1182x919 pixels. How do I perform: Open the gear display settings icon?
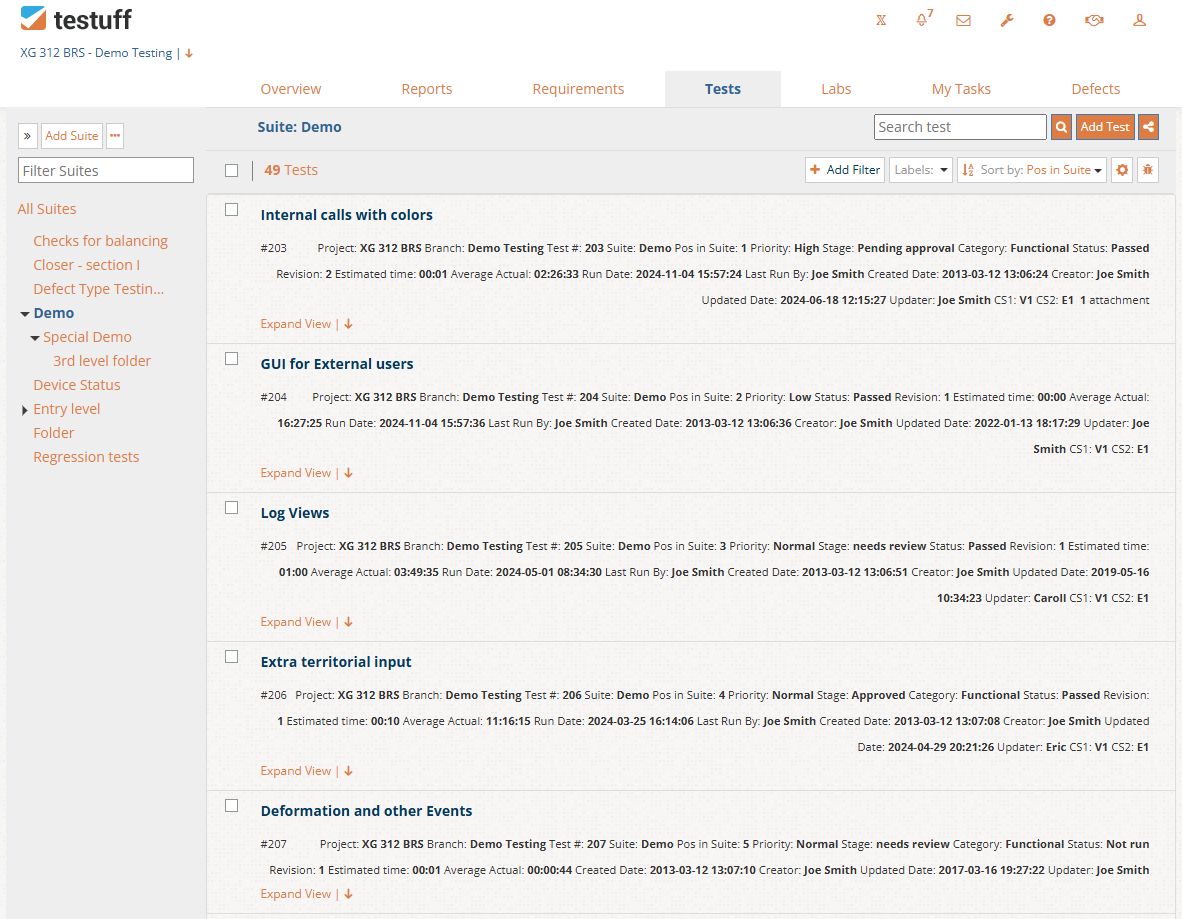click(x=1122, y=170)
